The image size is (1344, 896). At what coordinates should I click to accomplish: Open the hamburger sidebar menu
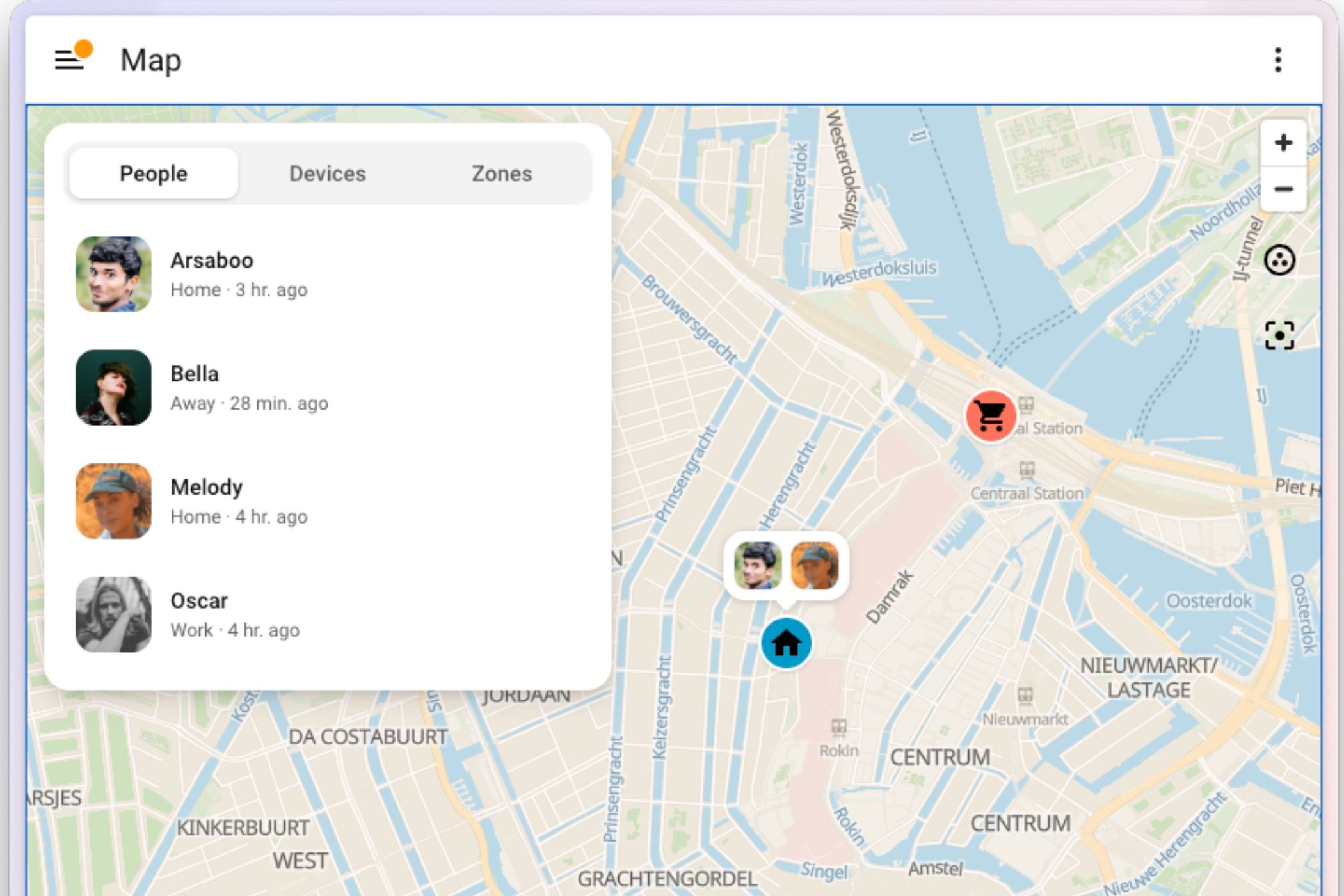69,60
